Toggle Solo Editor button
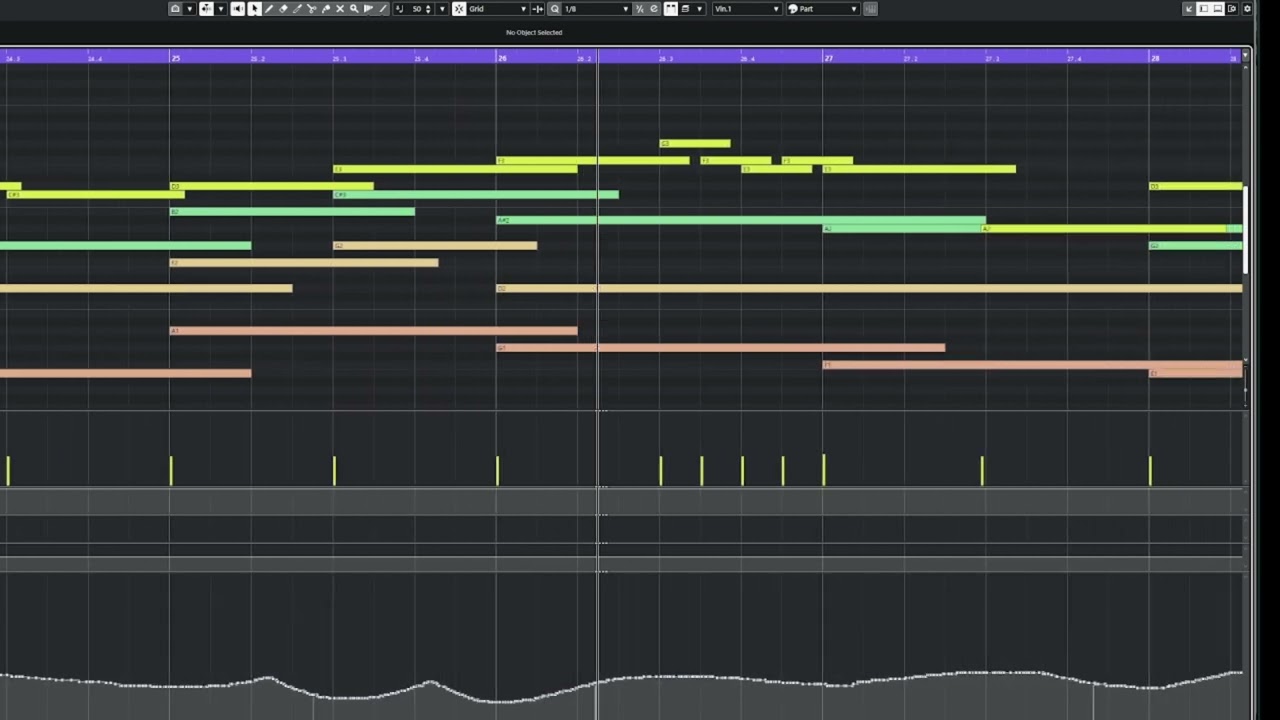 pyautogui.click(x=175, y=8)
